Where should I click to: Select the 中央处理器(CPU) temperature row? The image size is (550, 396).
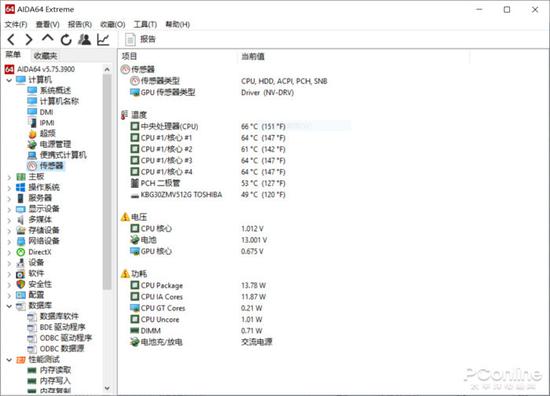[208, 127]
